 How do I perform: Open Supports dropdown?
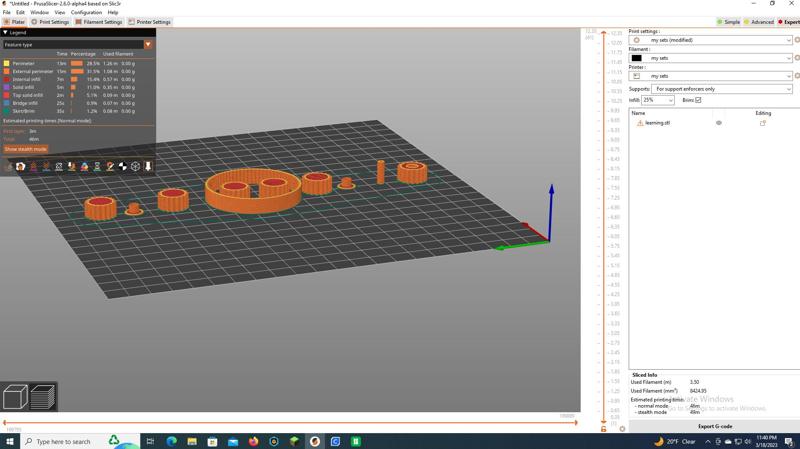tap(722, 89)
